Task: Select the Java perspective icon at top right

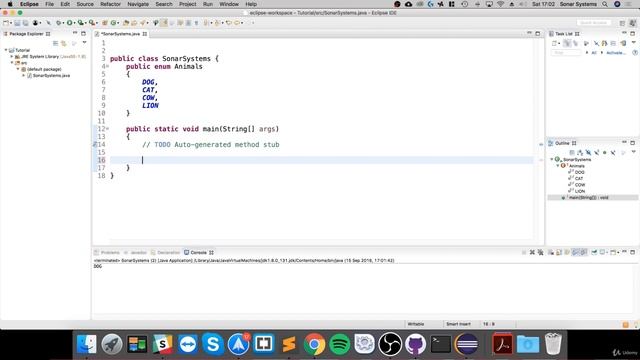Action: [x=632, y=23]
